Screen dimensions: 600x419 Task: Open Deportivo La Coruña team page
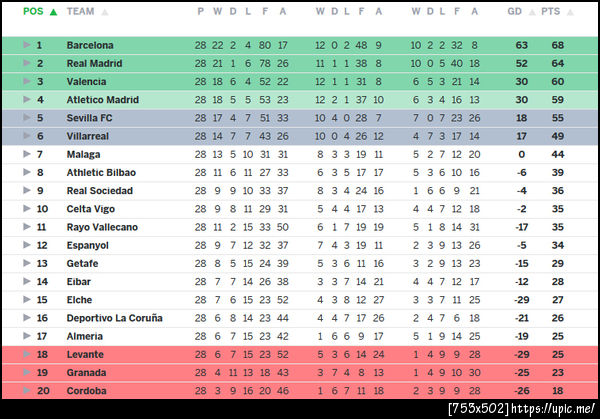(x=114, y=318)
